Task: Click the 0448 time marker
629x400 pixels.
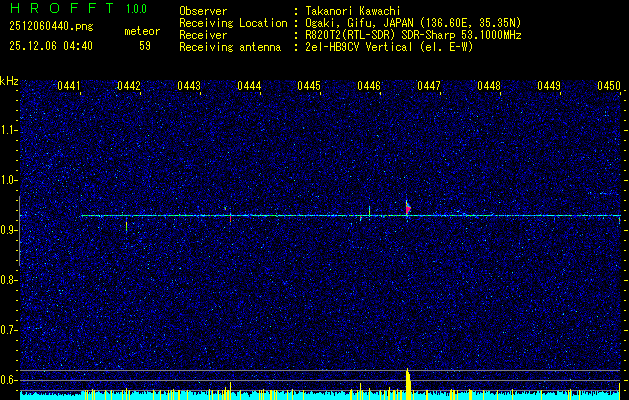Action: tap(489, 86)
